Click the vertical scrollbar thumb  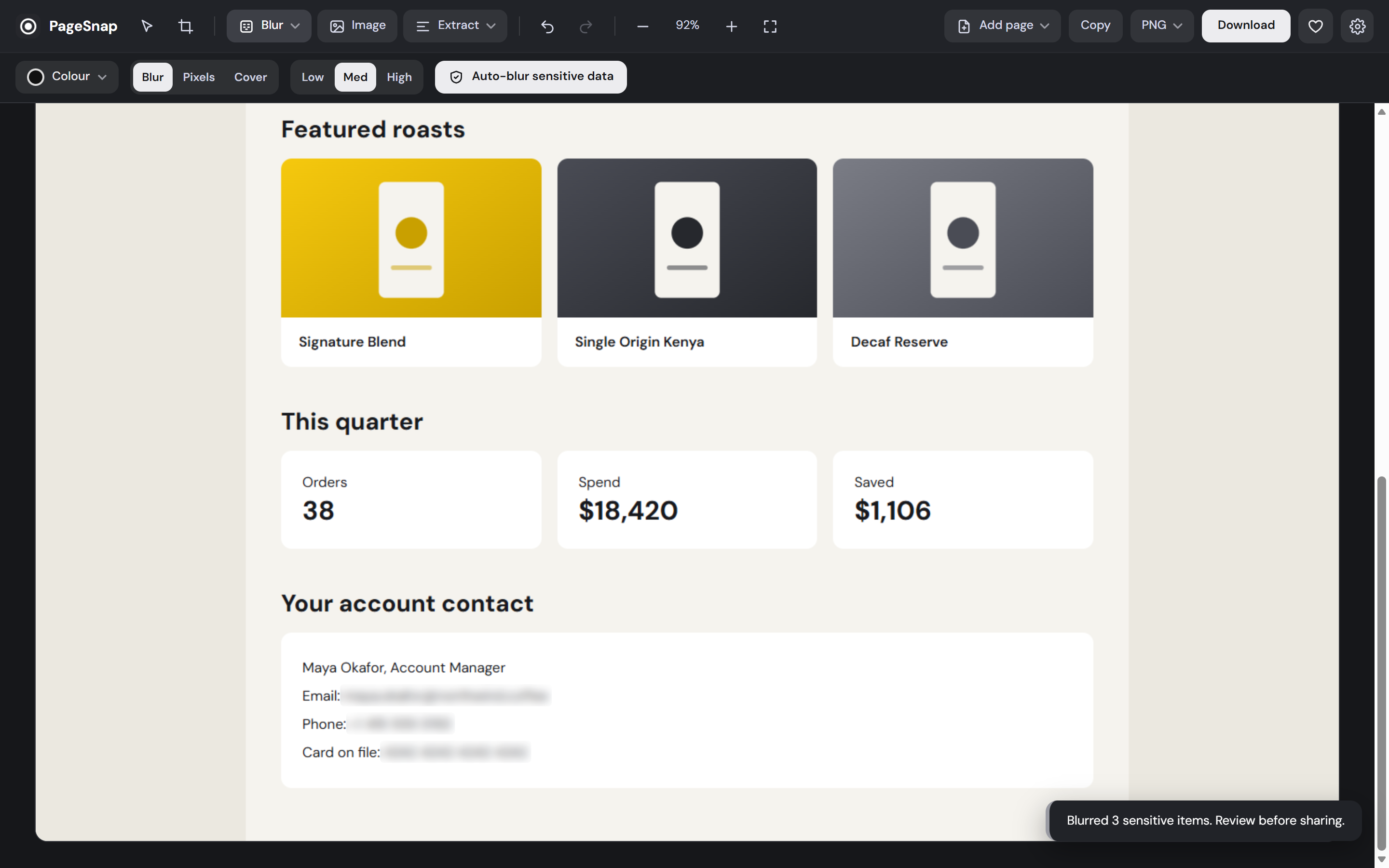point(1382,663)
